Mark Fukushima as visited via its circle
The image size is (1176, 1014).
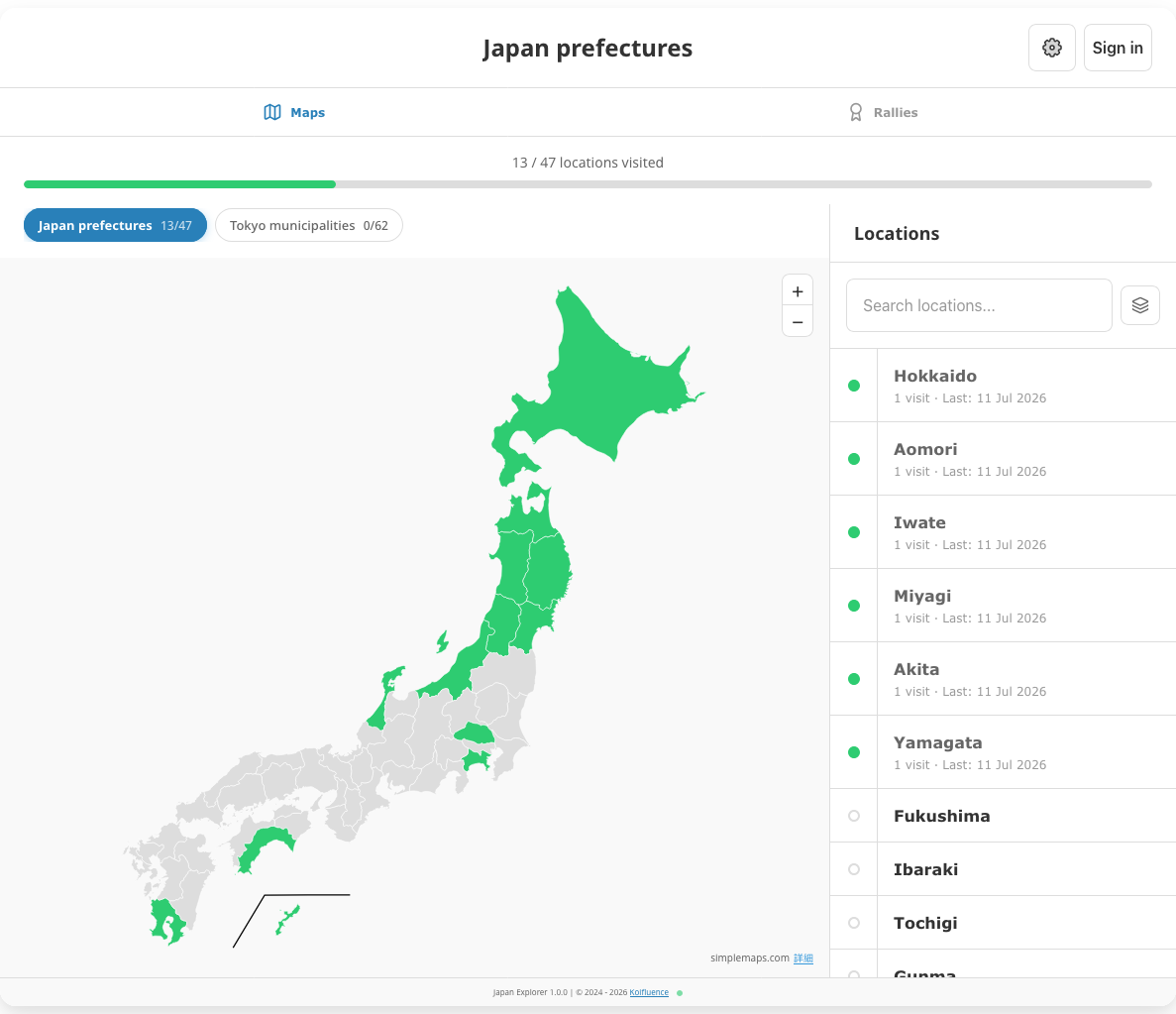pyautogui.click(x=853, y=816)
